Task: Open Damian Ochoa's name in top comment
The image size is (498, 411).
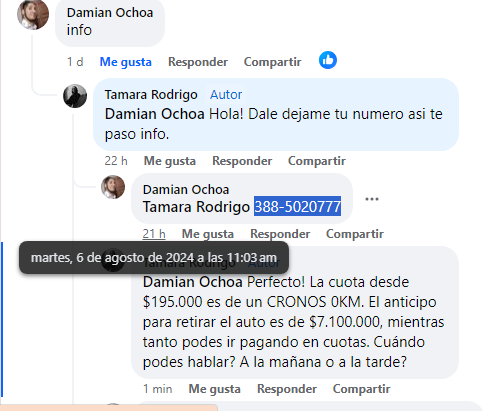Action: coord(110,13)
